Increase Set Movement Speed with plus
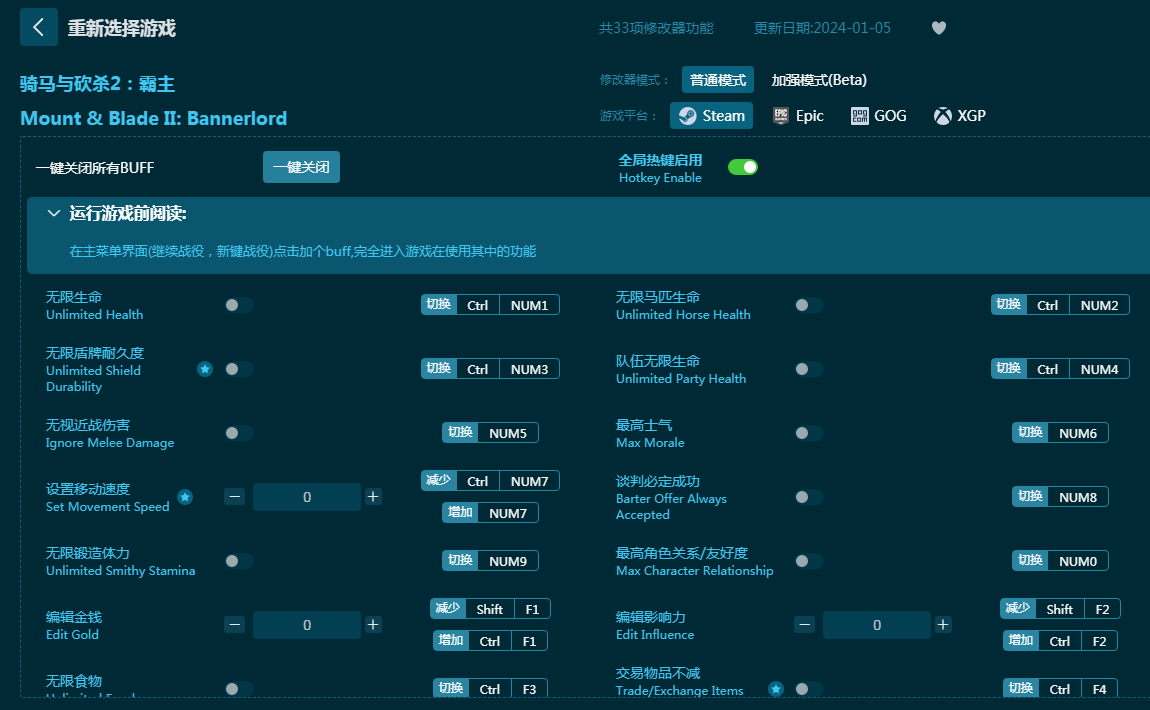The height and width of the screenshot is (710, 1150). (x=373, y=497)
